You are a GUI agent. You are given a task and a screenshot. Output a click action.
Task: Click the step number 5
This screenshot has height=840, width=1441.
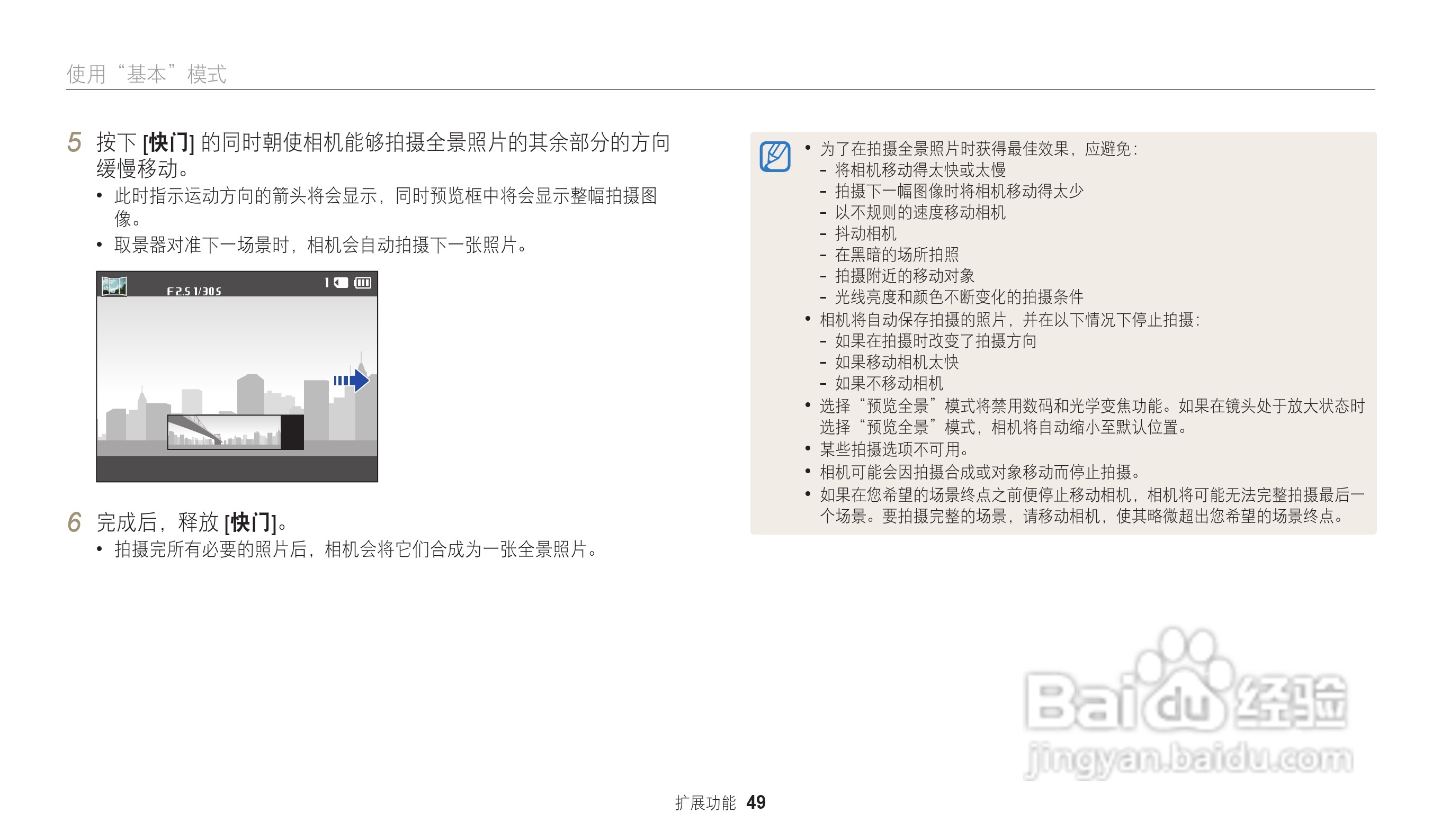74,142
